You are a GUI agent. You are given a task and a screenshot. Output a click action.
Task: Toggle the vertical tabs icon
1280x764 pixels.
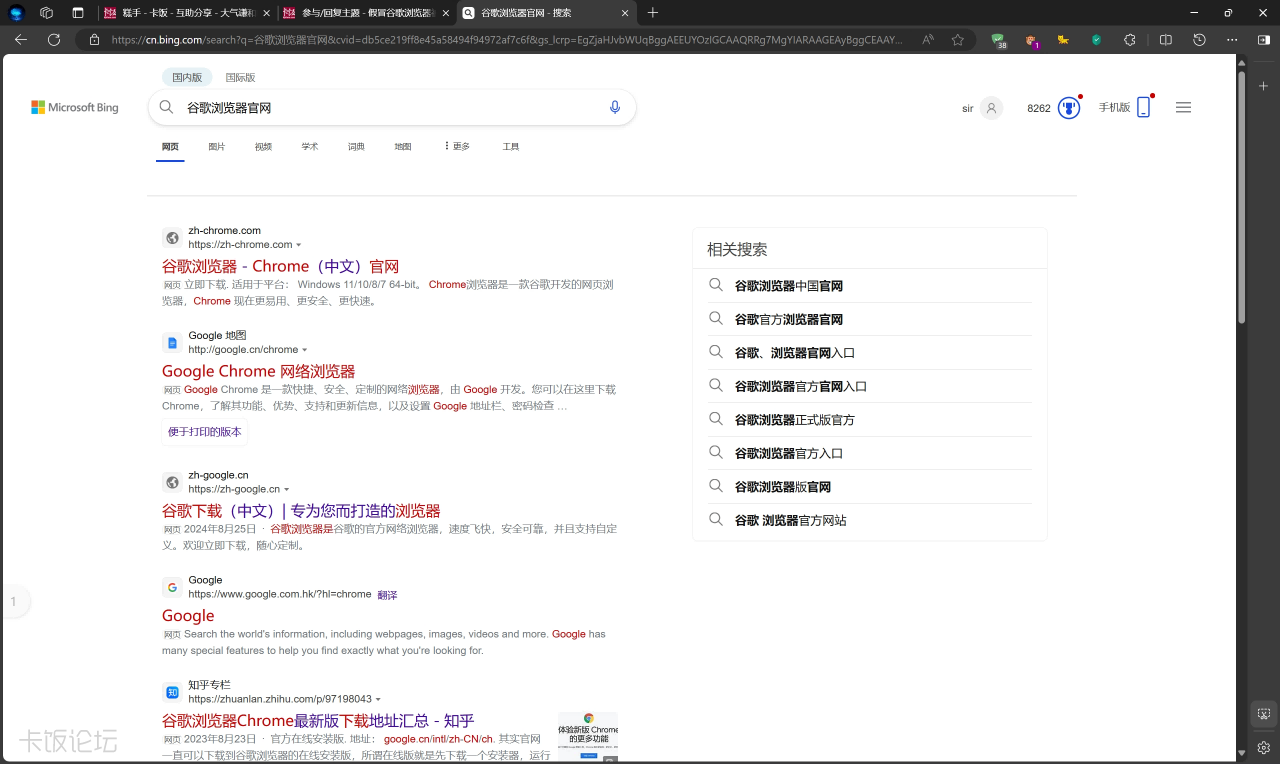[x=78, y=13]
